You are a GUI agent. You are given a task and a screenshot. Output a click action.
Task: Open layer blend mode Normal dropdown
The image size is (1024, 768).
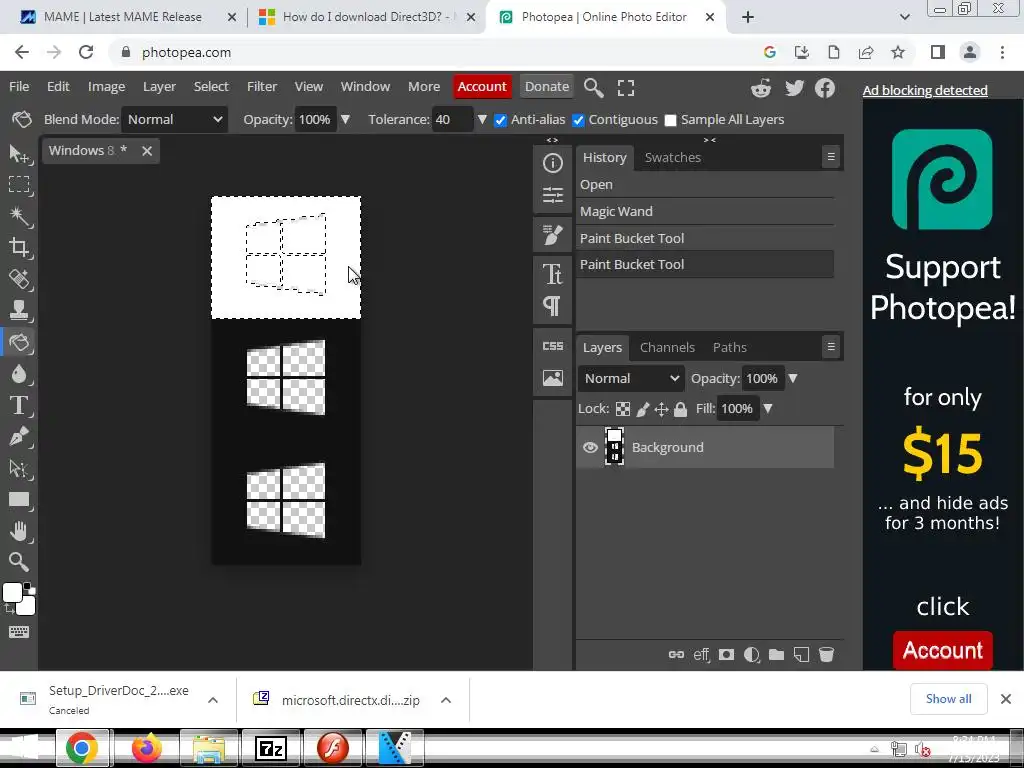coord(631,379)
